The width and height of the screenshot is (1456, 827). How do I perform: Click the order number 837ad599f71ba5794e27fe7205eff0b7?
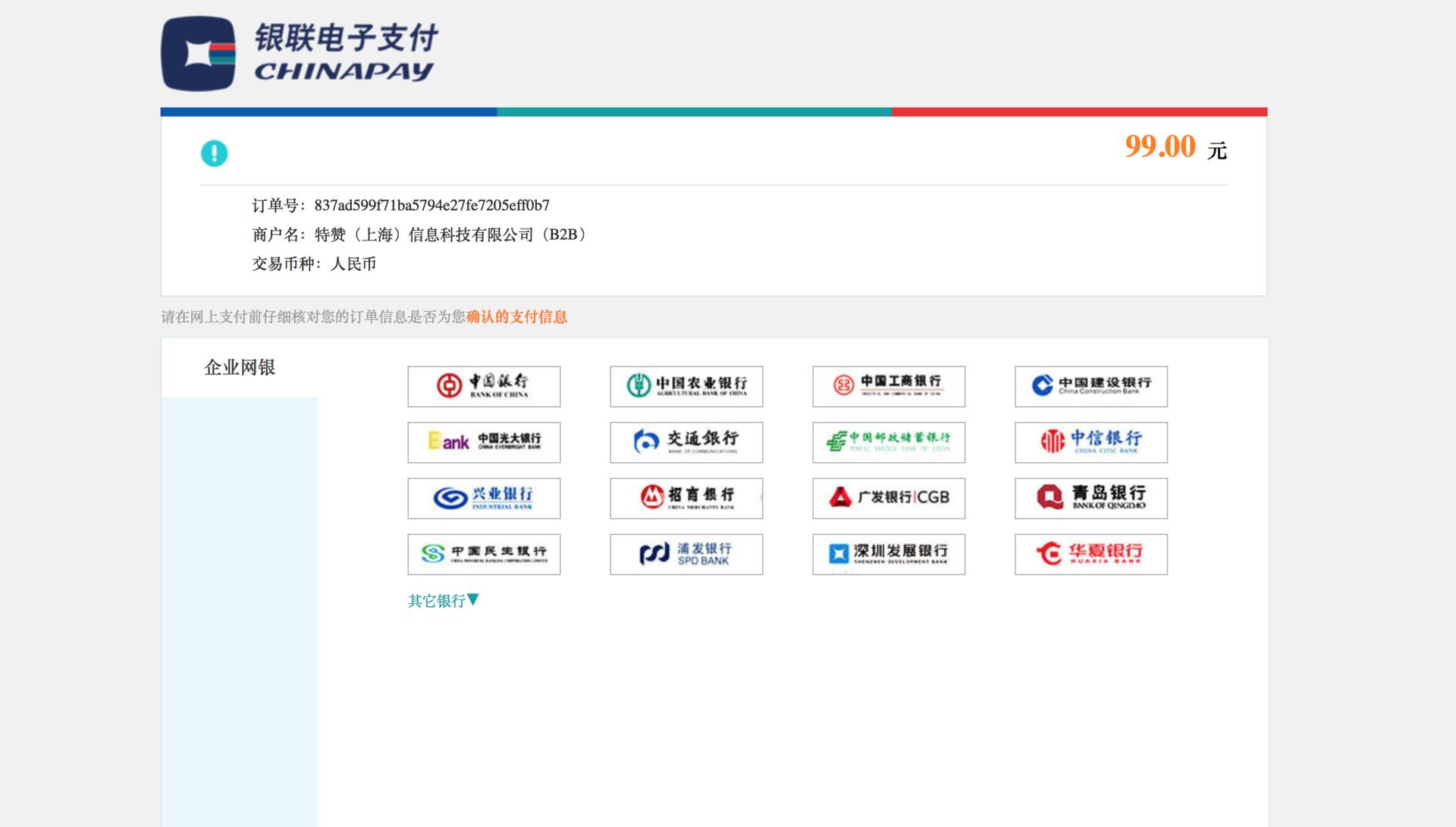432,206
